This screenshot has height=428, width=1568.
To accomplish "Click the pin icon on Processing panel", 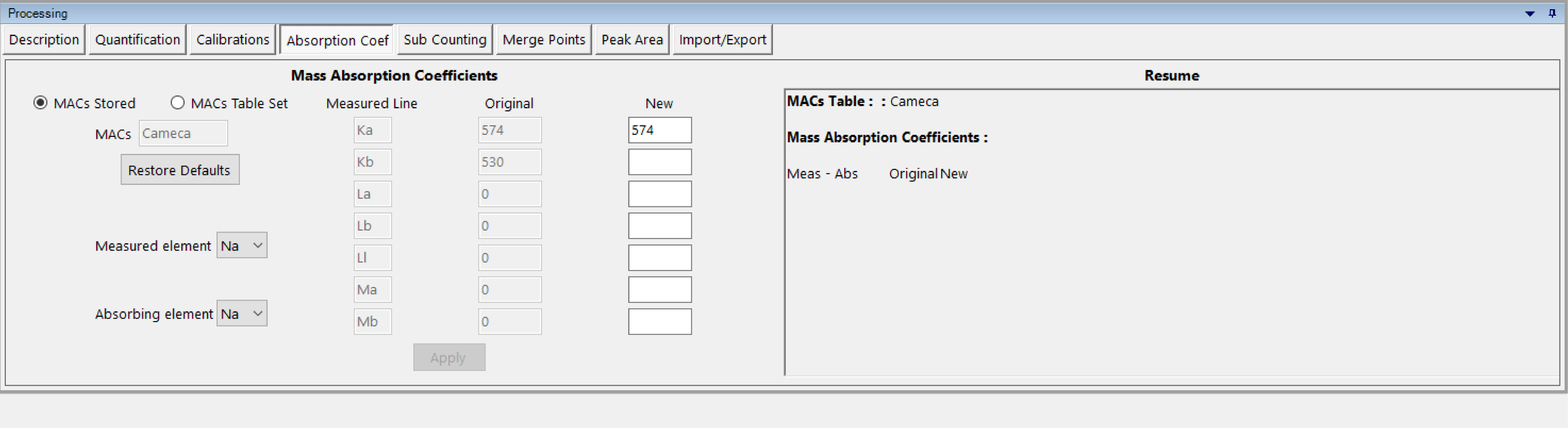I will [x=1552, y=13].
